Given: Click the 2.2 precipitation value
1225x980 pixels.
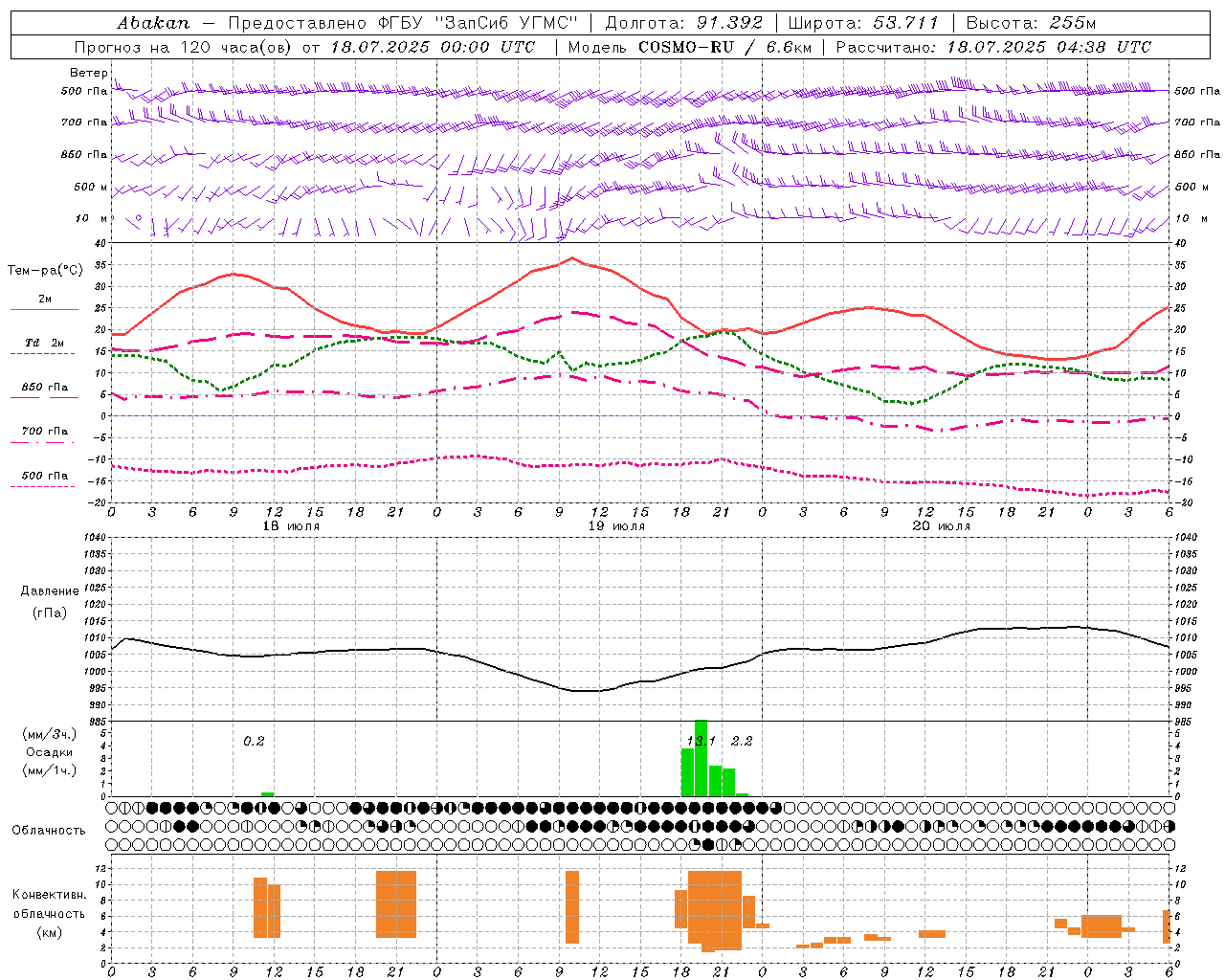Looking at the screenshot, I should [742, 741].
